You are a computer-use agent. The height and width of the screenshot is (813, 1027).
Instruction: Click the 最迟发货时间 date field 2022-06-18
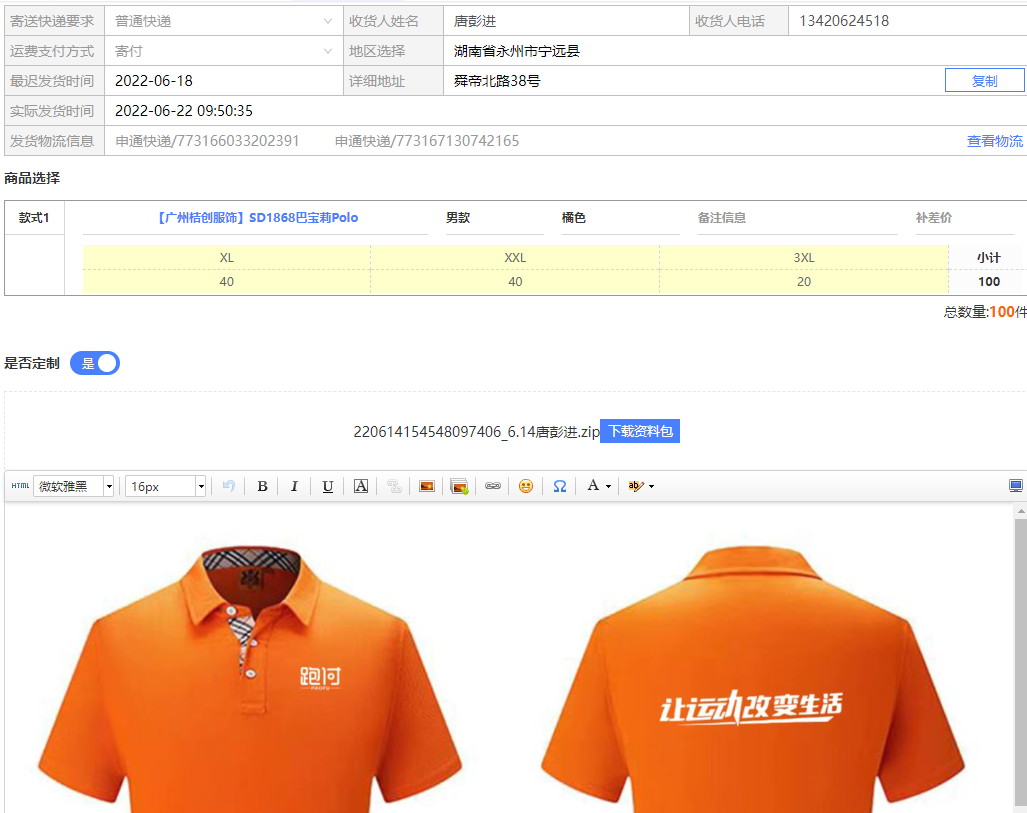(x=223, y=81)
